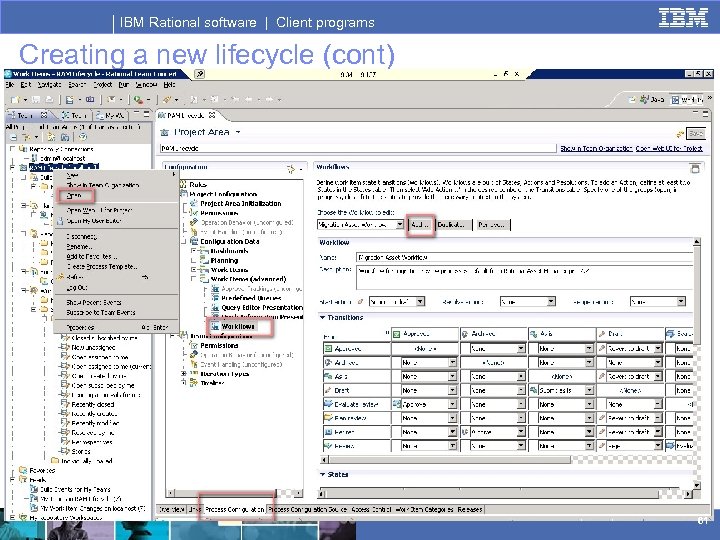Click the Project Area header icon
This screenshot has height=540, width=720.
[166, 132]
